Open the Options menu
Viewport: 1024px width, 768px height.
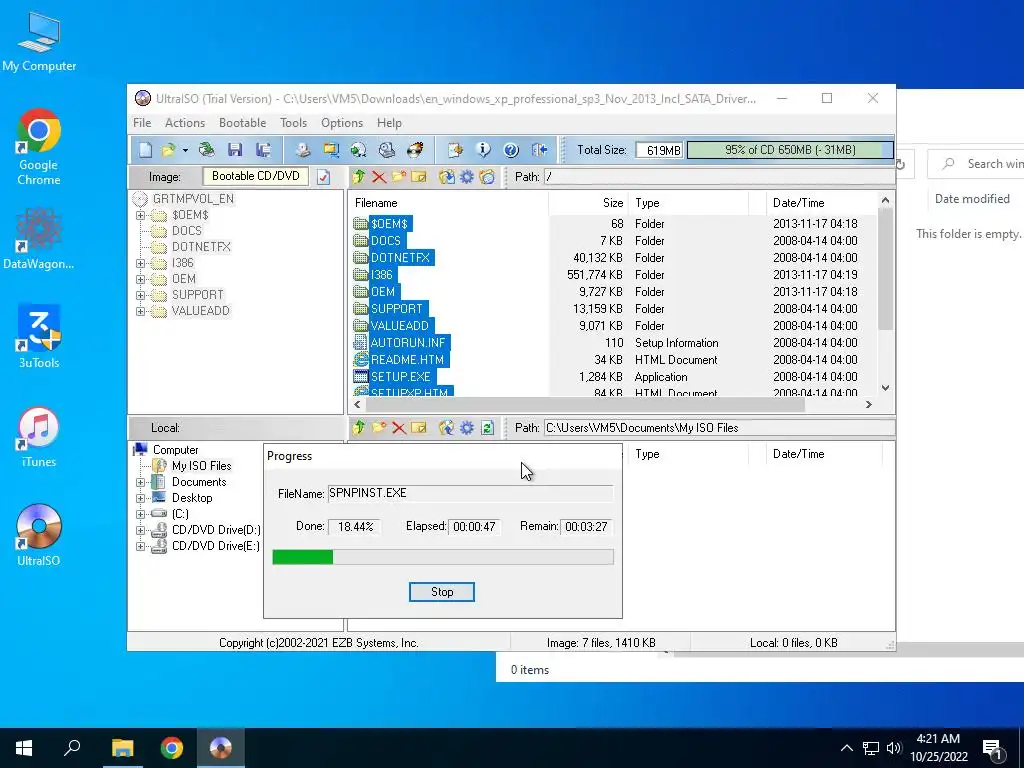(342, 123)
